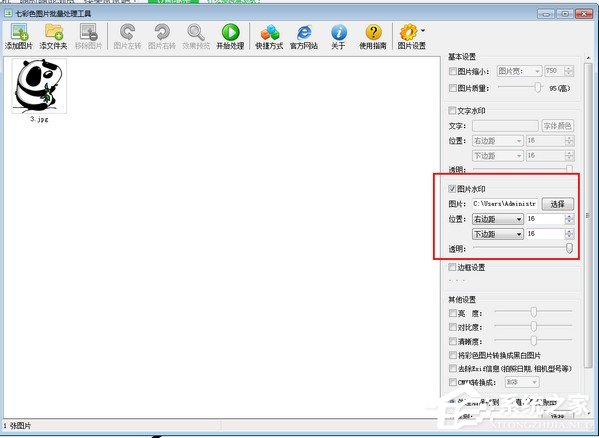This screenshot has width=599, height=438.
Task: Select the 3.jpg panda thumbnail
Action: tap(39, 86)
